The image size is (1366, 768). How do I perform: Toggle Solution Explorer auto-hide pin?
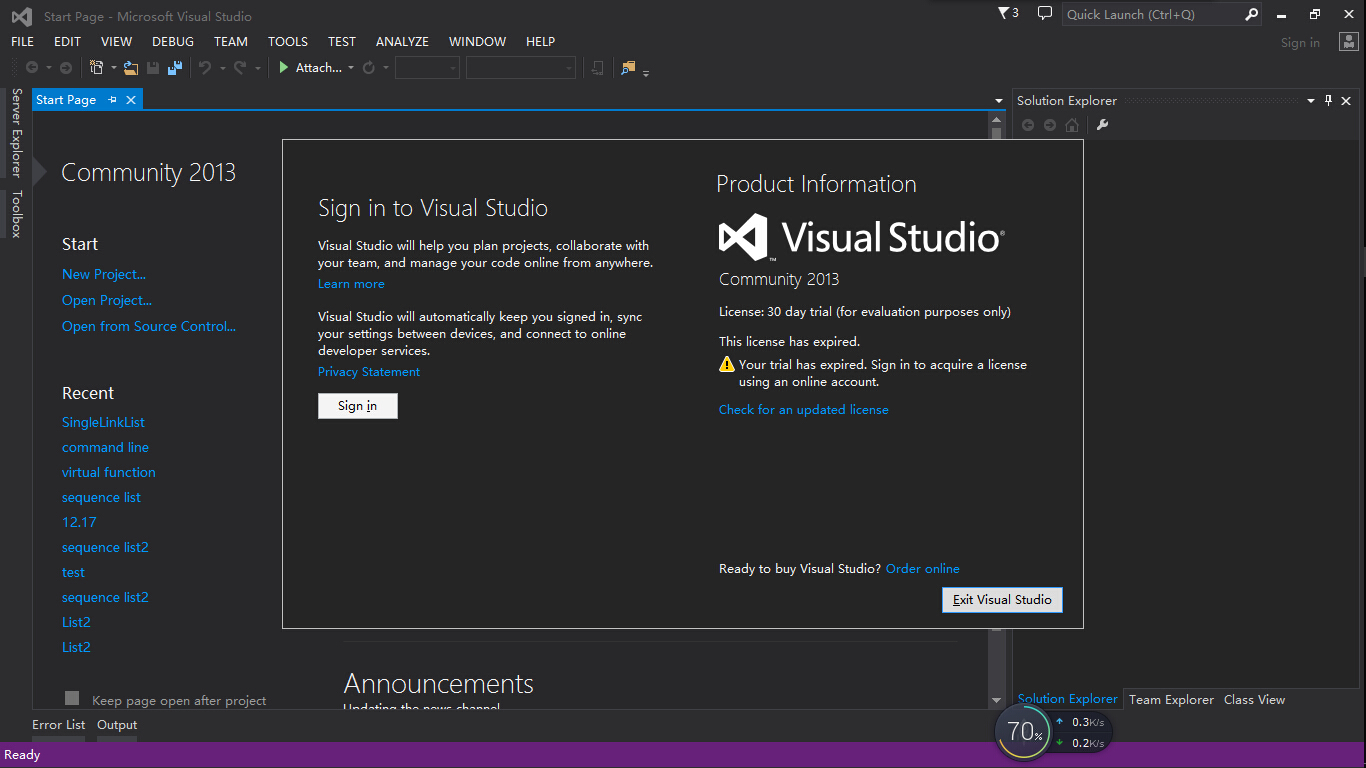tap(1329, 100)
